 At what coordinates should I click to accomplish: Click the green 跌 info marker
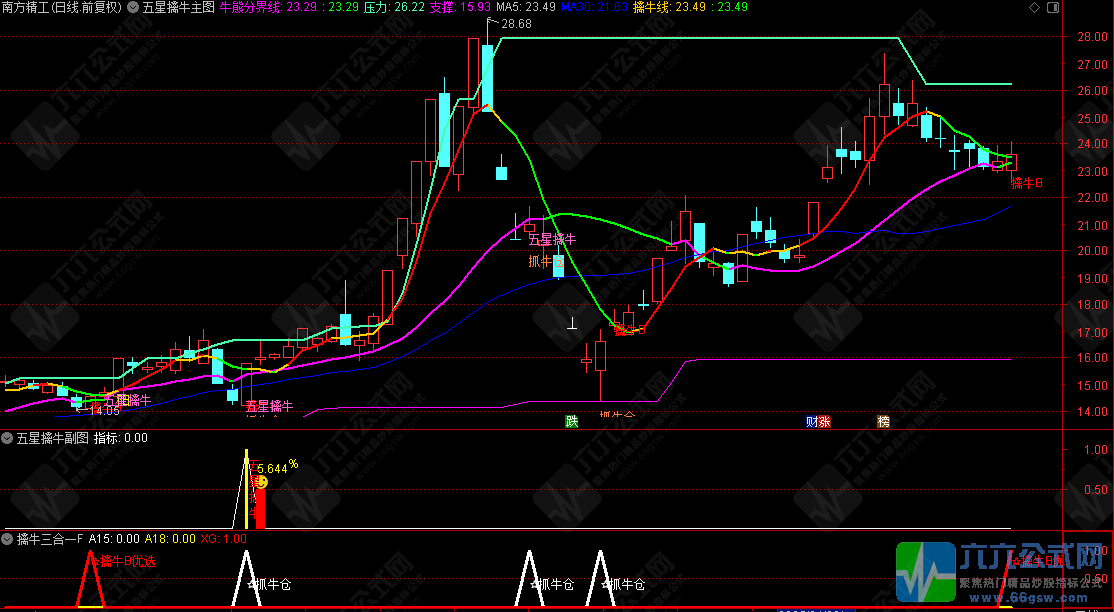(571, 421)
